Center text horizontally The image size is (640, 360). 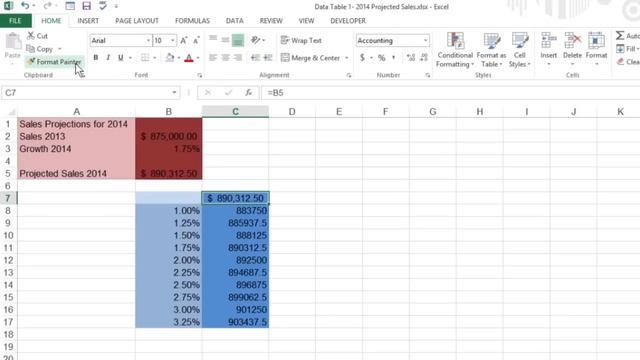(225, 58)
